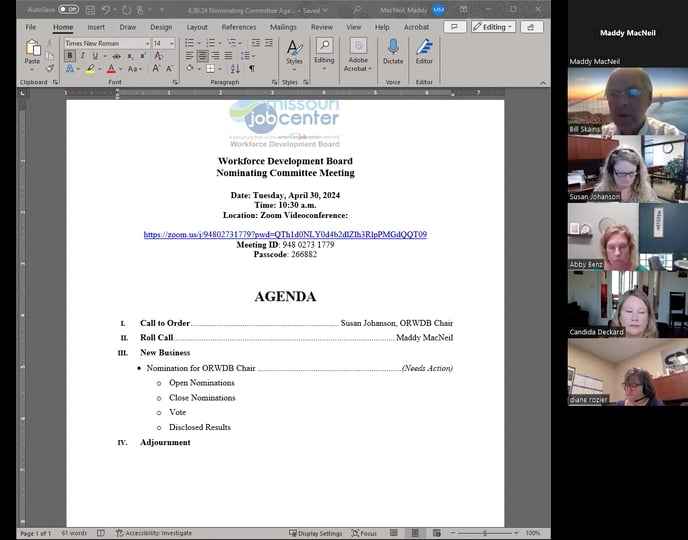This screenshot has width=688, height=540.
Task: Undo the last action
Action: pos(106,10)
